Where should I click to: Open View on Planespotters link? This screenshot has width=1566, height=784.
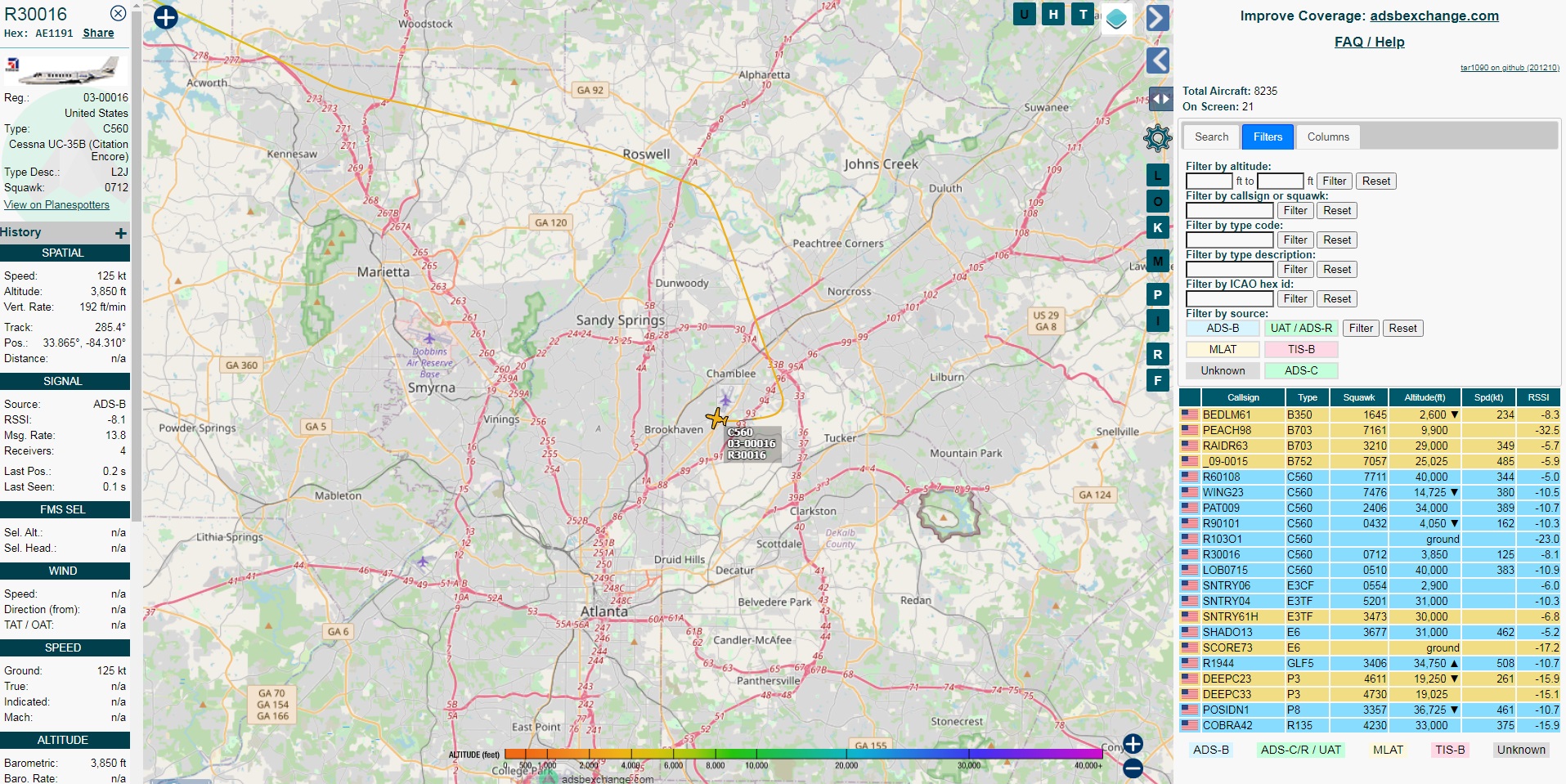(56, 205)
